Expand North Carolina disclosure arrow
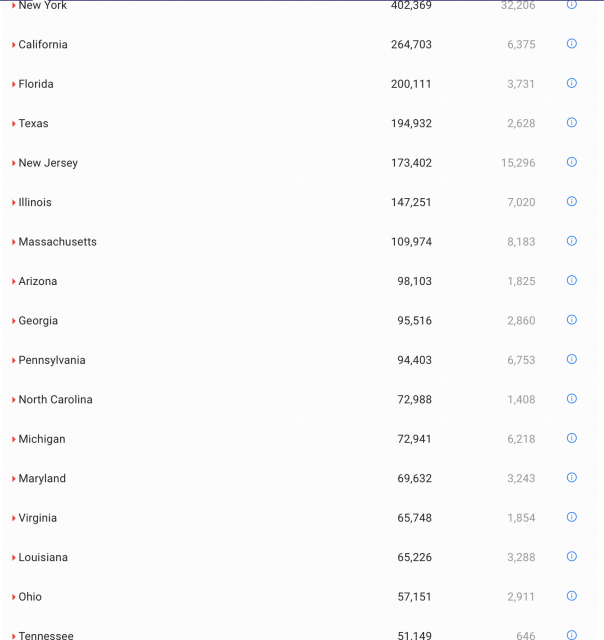The image size is (604, 640). 14,400
